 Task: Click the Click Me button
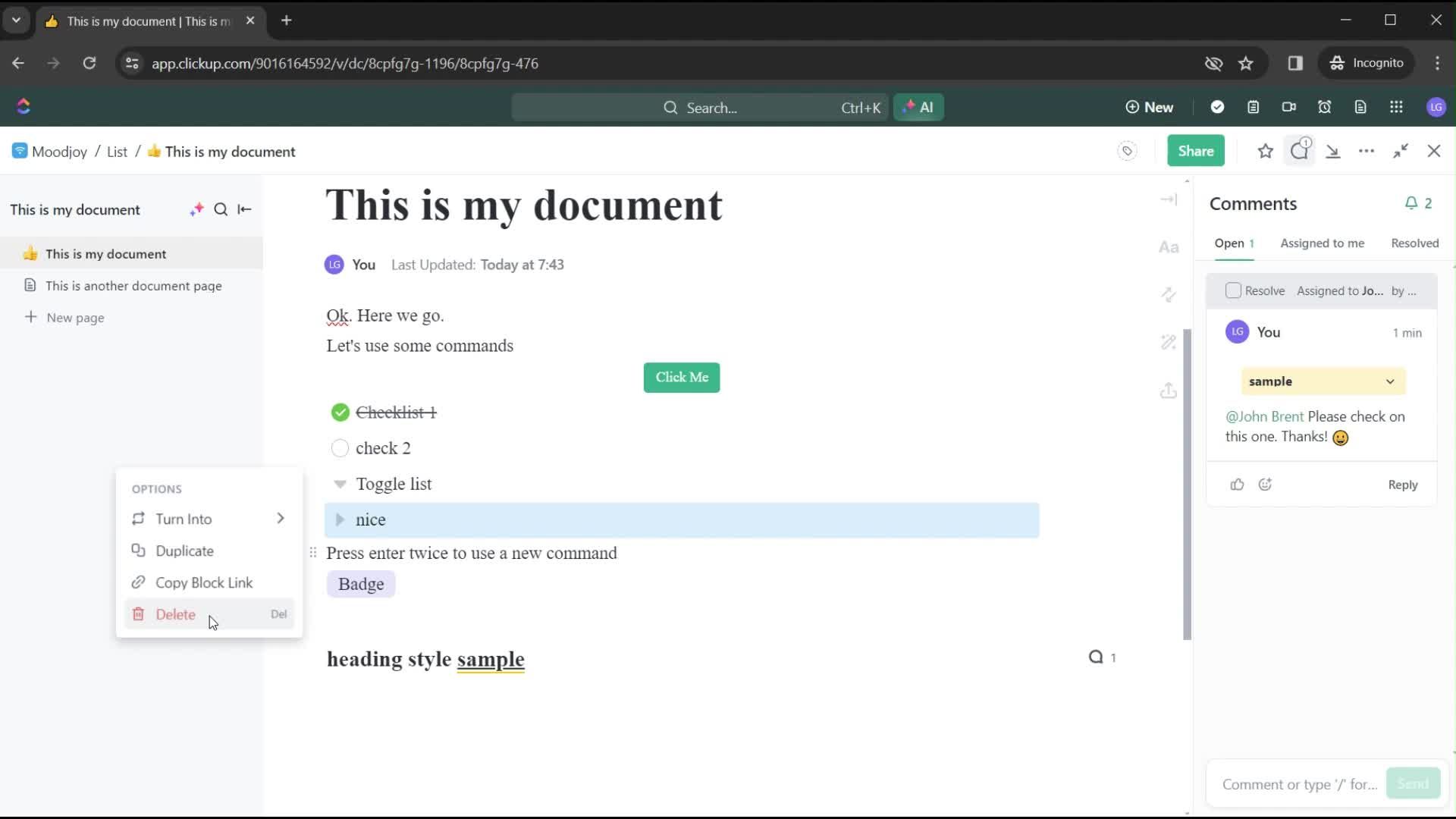point(682,377)
